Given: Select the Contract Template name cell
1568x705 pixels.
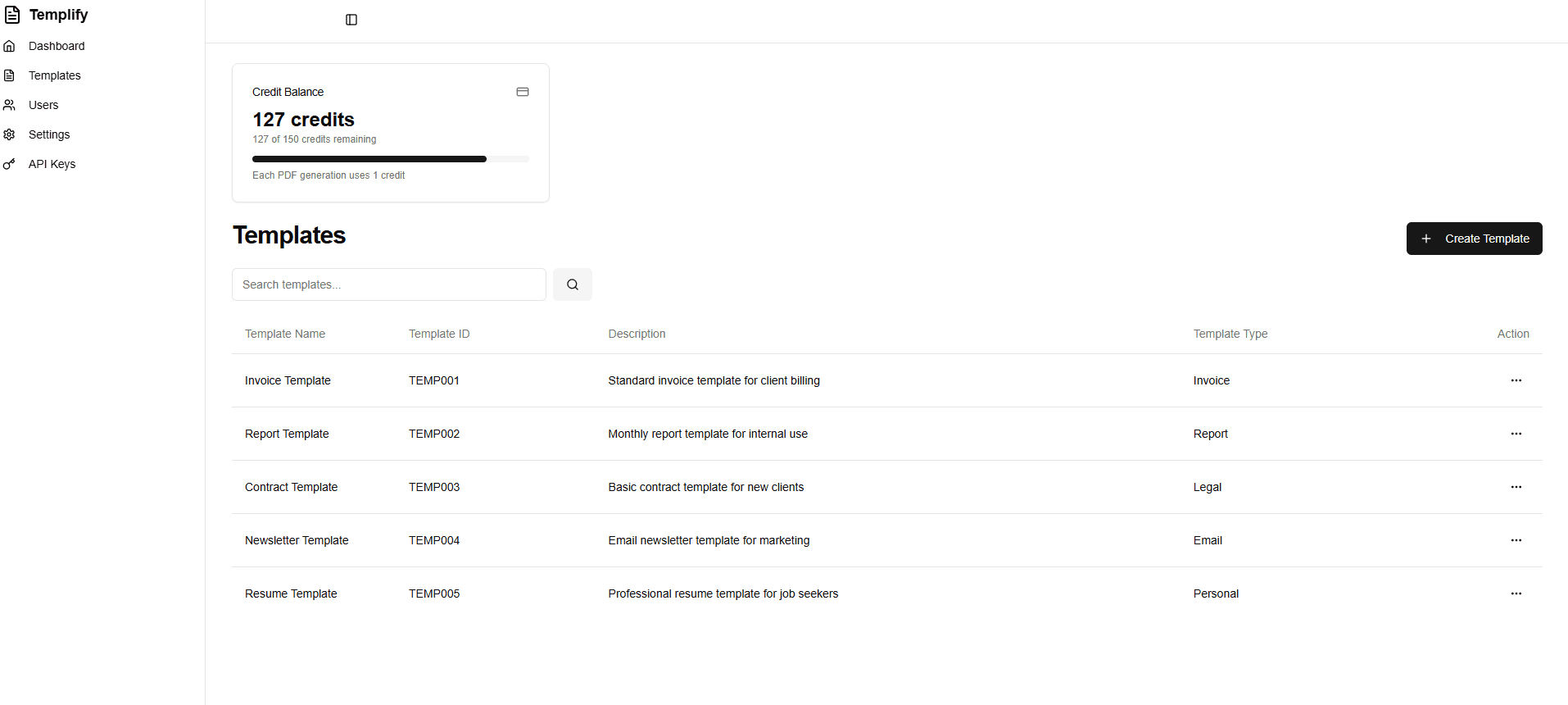Looking at the screenshot, I should click(291, 487).
